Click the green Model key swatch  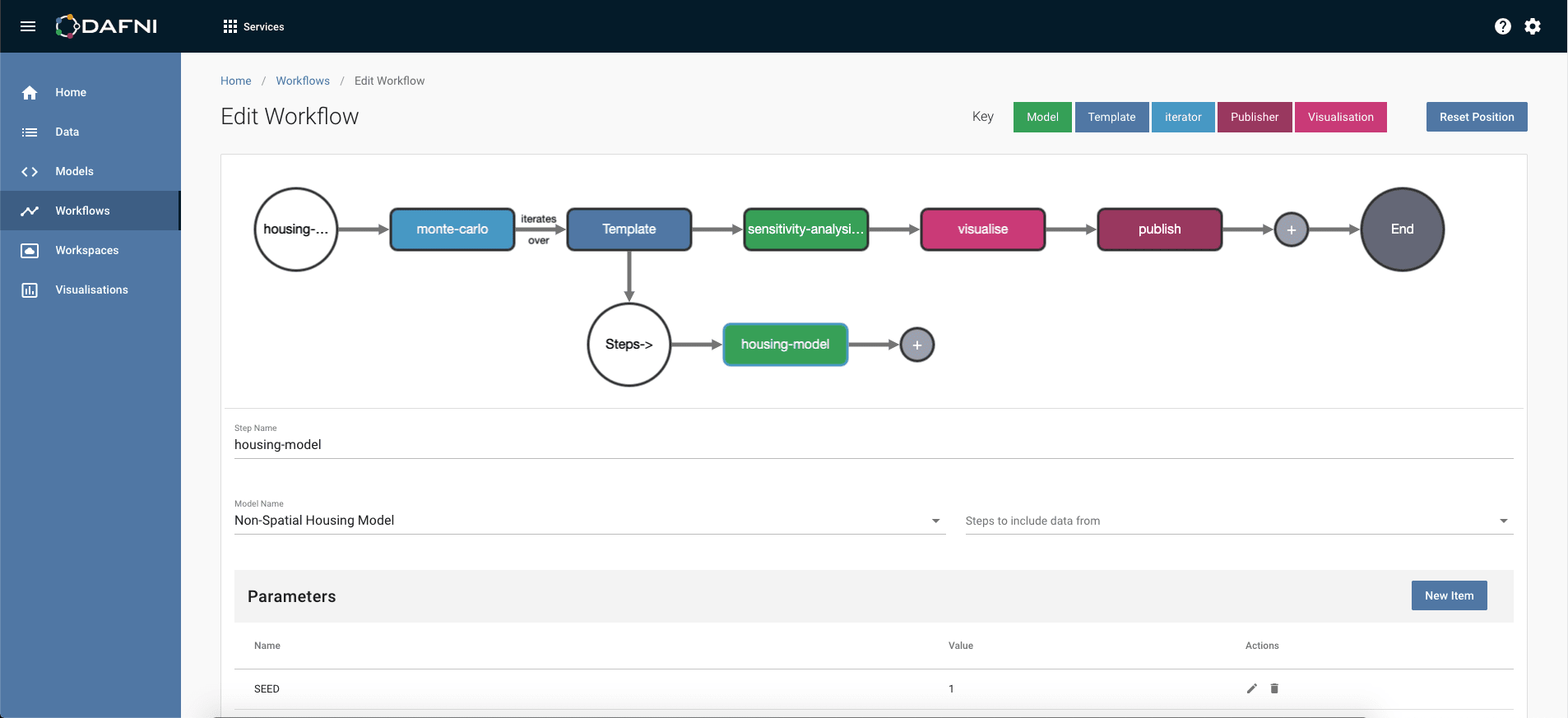[1042, 117]
